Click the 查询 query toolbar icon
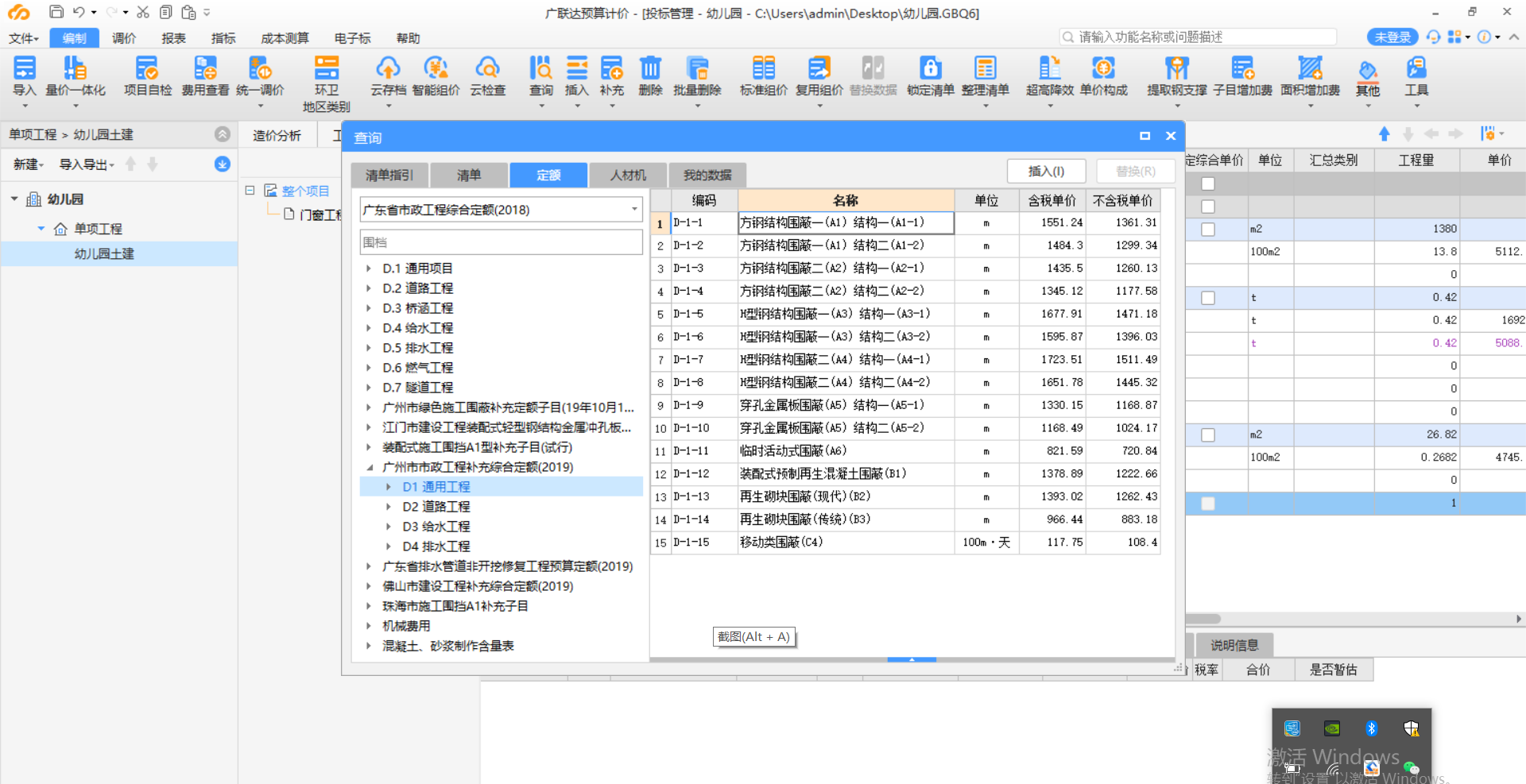 click(541, 77)
